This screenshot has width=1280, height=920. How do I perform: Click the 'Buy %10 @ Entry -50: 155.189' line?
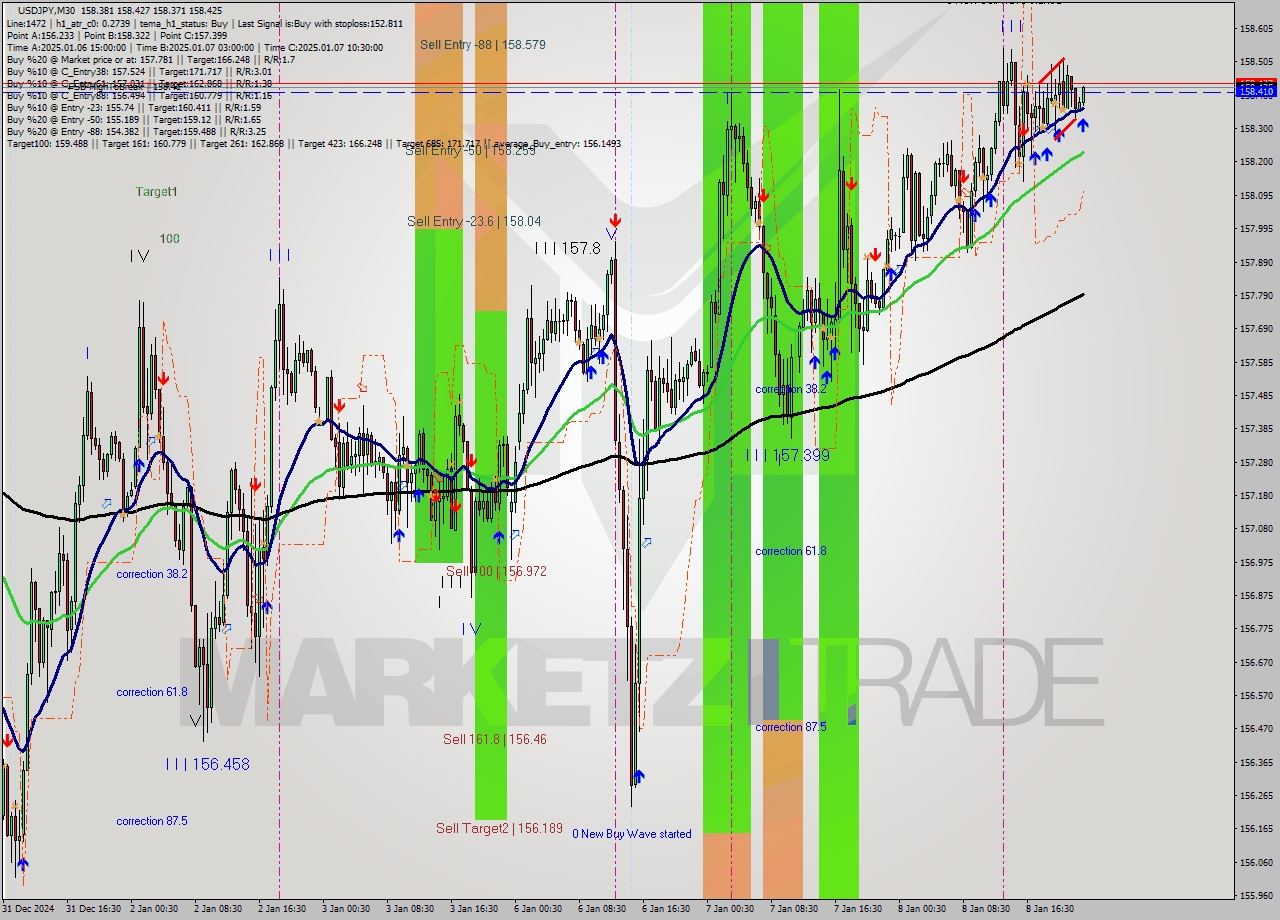coord(135,119)
